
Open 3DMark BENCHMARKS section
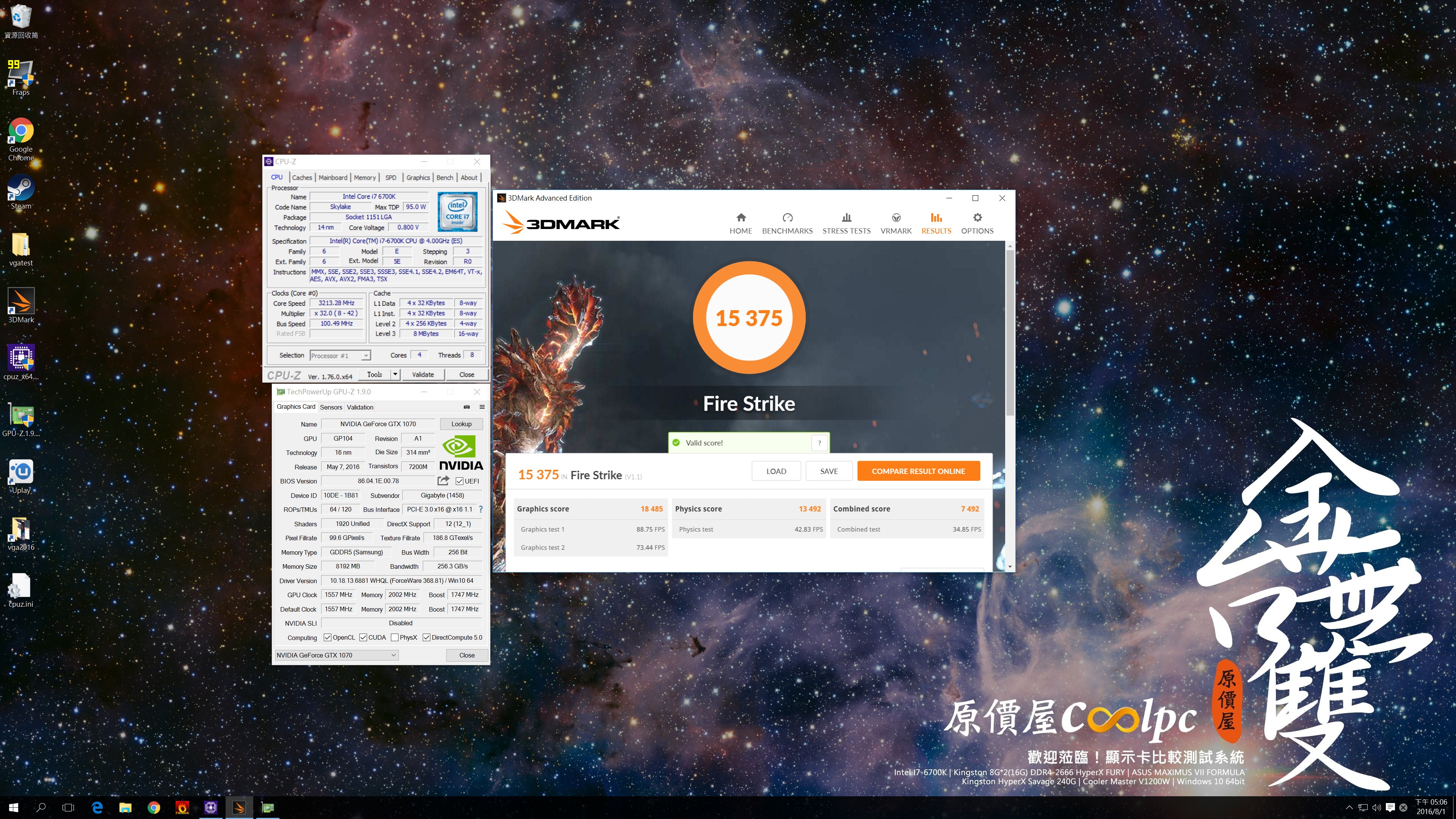click(x=787, y=224)
